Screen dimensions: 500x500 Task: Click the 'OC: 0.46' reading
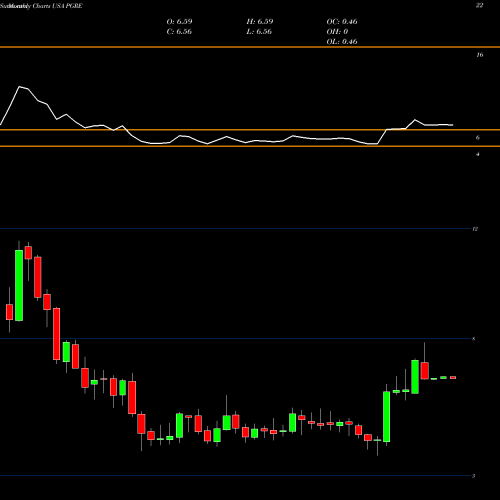(342, 22)
